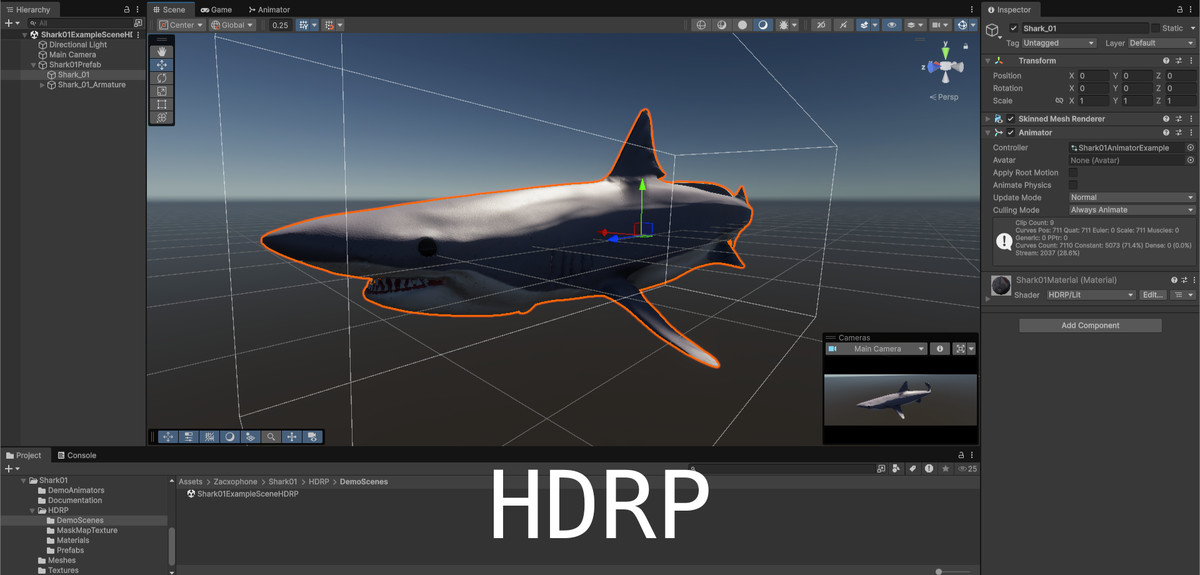Open the Layer Default dropdown

click(x=1161, y=43)
